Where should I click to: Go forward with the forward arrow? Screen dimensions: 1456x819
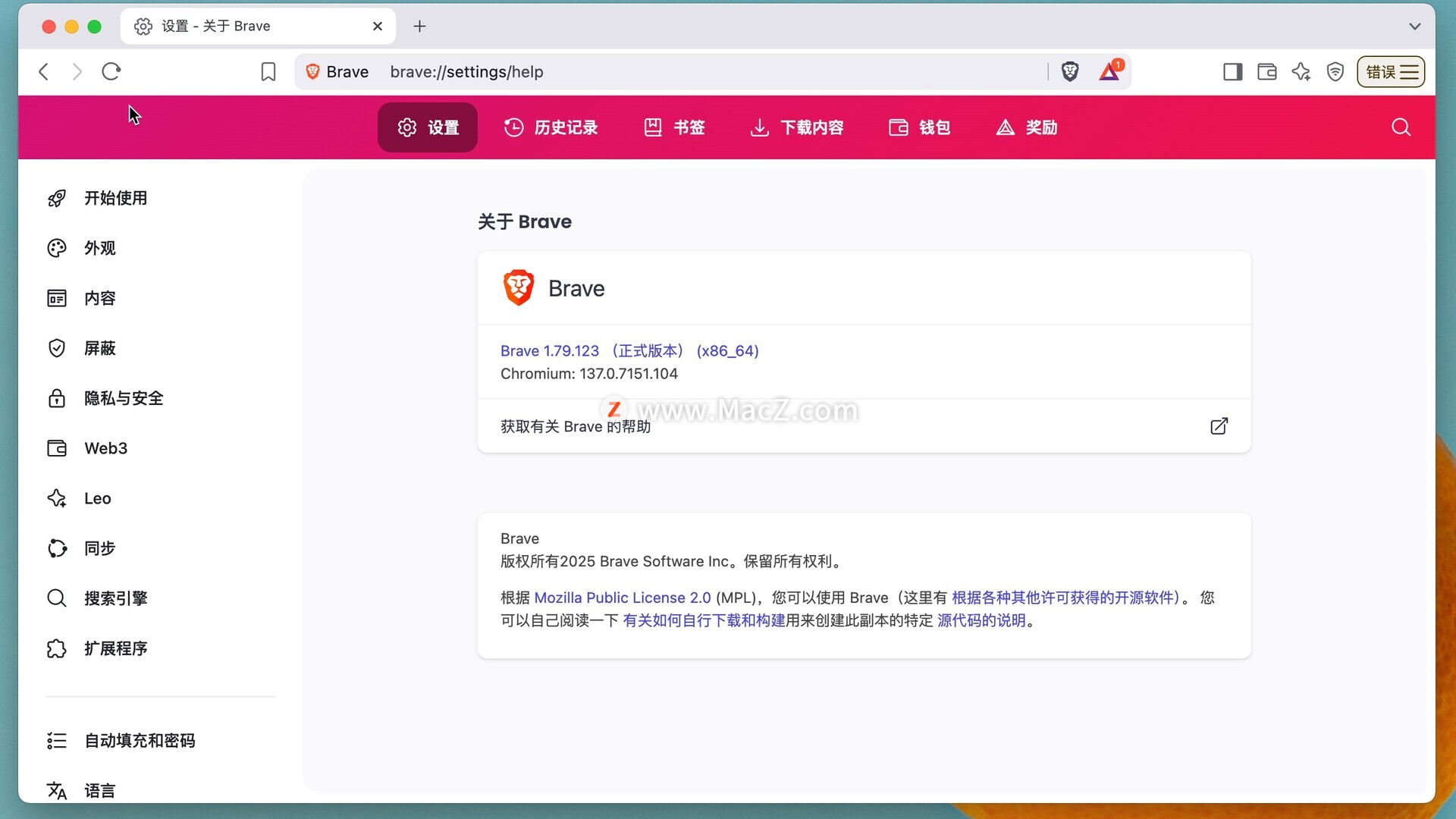(77, 71)
